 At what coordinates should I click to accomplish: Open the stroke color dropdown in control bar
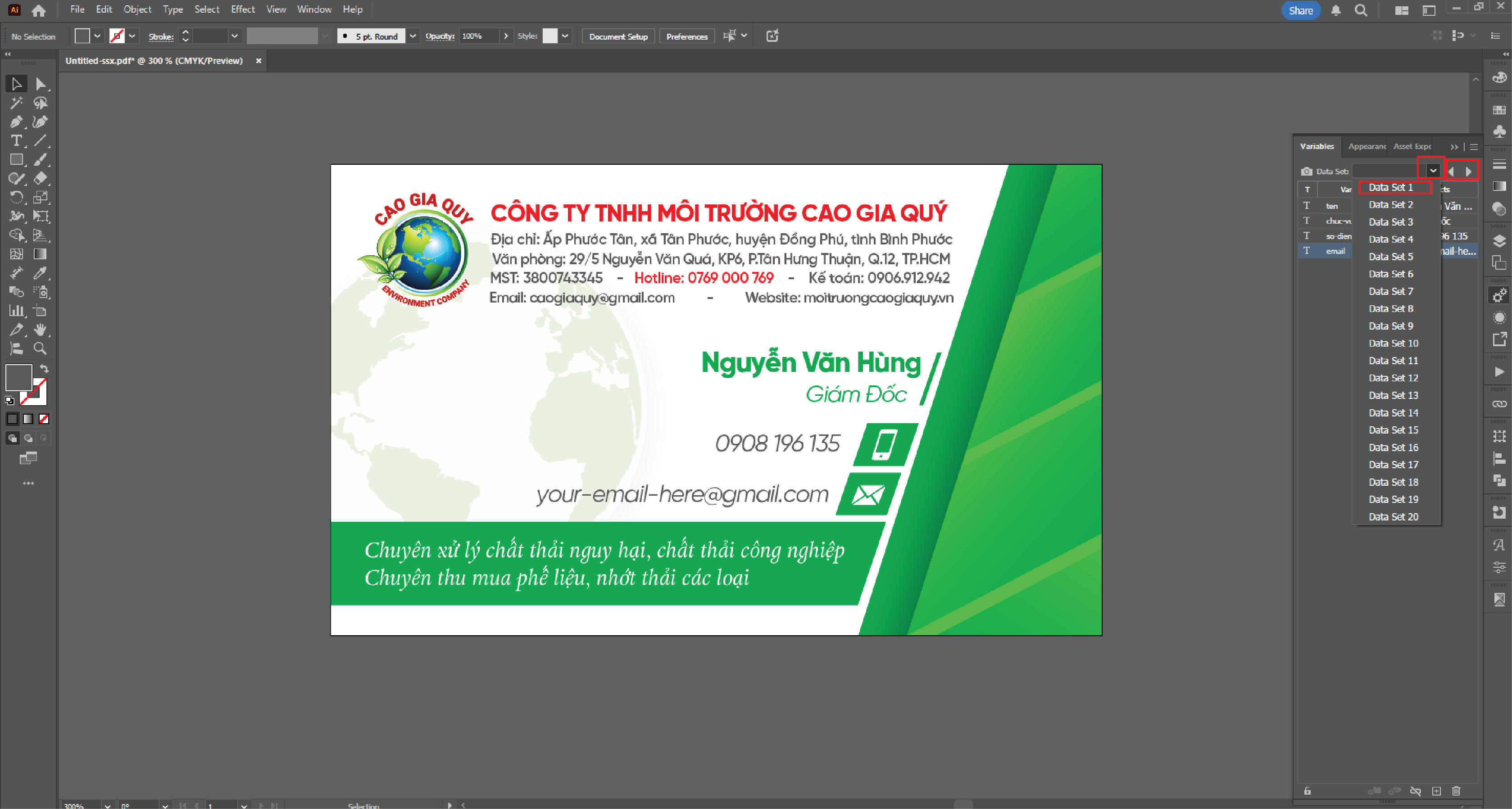pyautogui.click(x=132, y=36)
